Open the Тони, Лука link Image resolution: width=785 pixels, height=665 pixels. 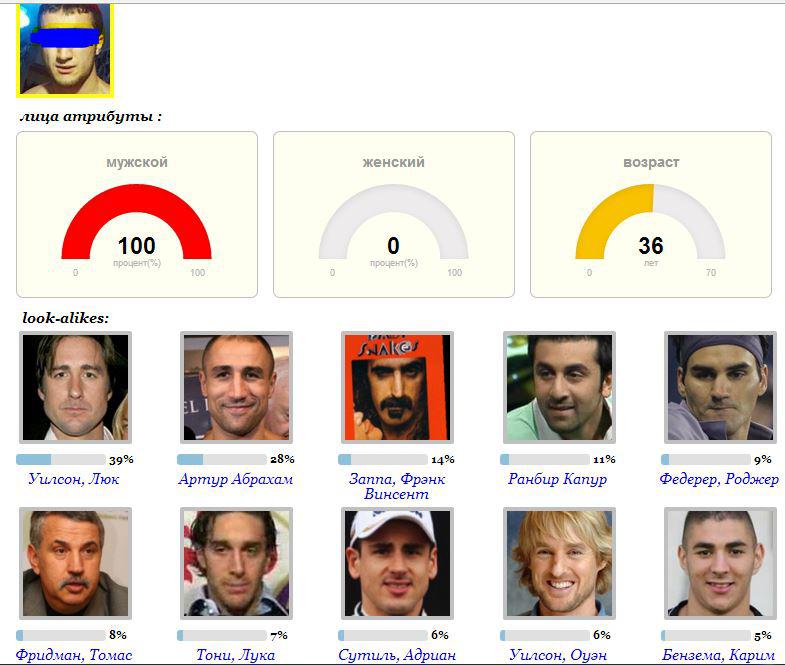tap(235, 655)
